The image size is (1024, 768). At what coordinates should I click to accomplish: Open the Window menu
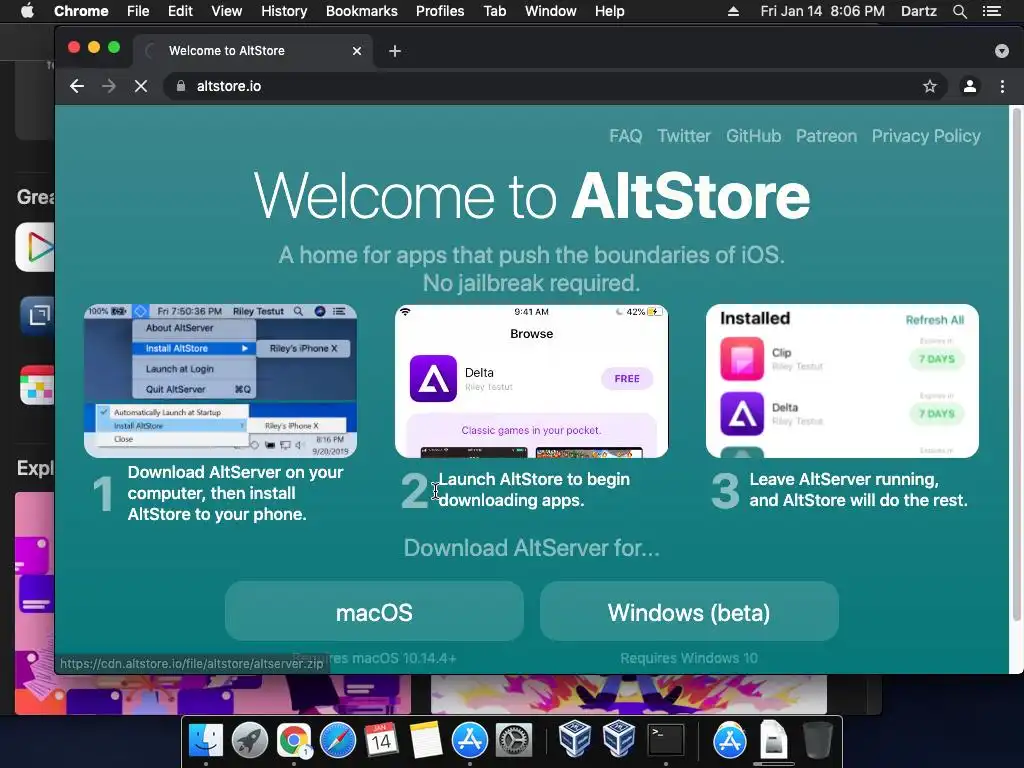[x=551, y=11]
